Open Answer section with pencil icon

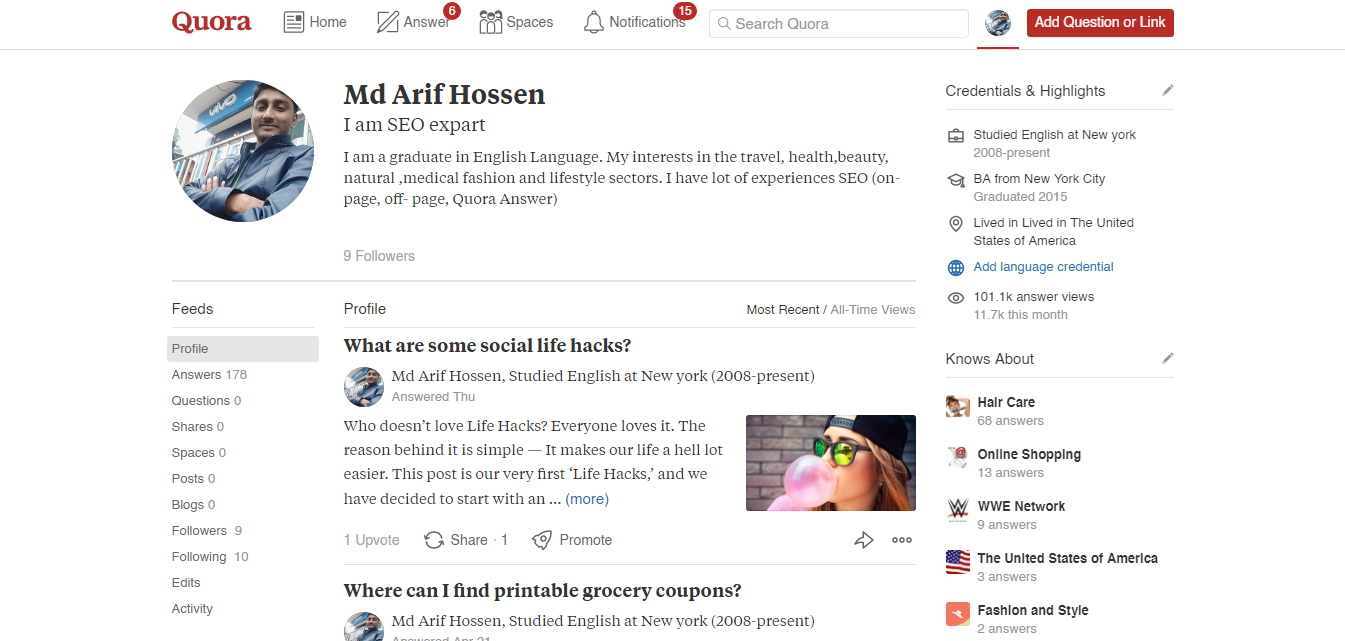[388, 22]
